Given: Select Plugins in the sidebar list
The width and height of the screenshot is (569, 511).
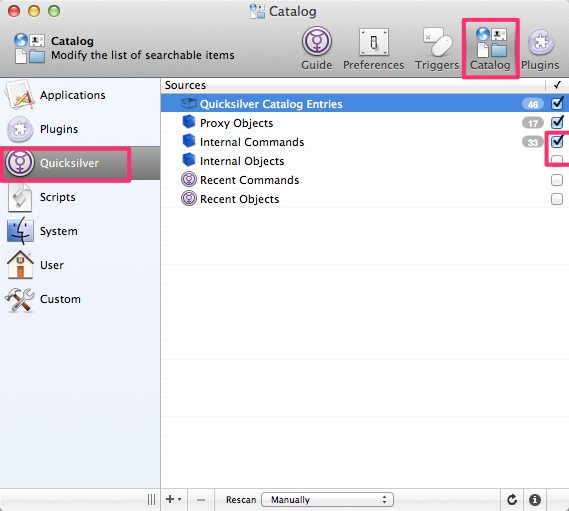Looking at the screenshot, I should click(80, 129).
